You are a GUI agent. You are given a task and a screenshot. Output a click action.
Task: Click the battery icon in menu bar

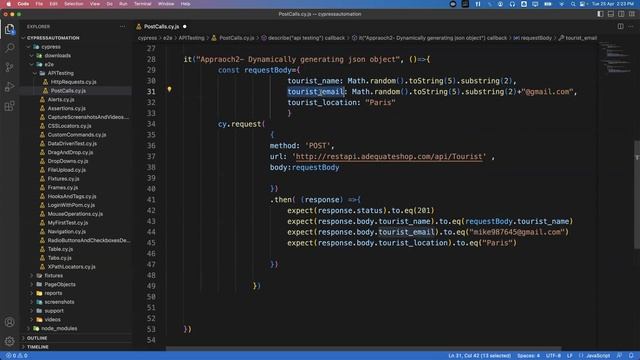tap(548, 4)
